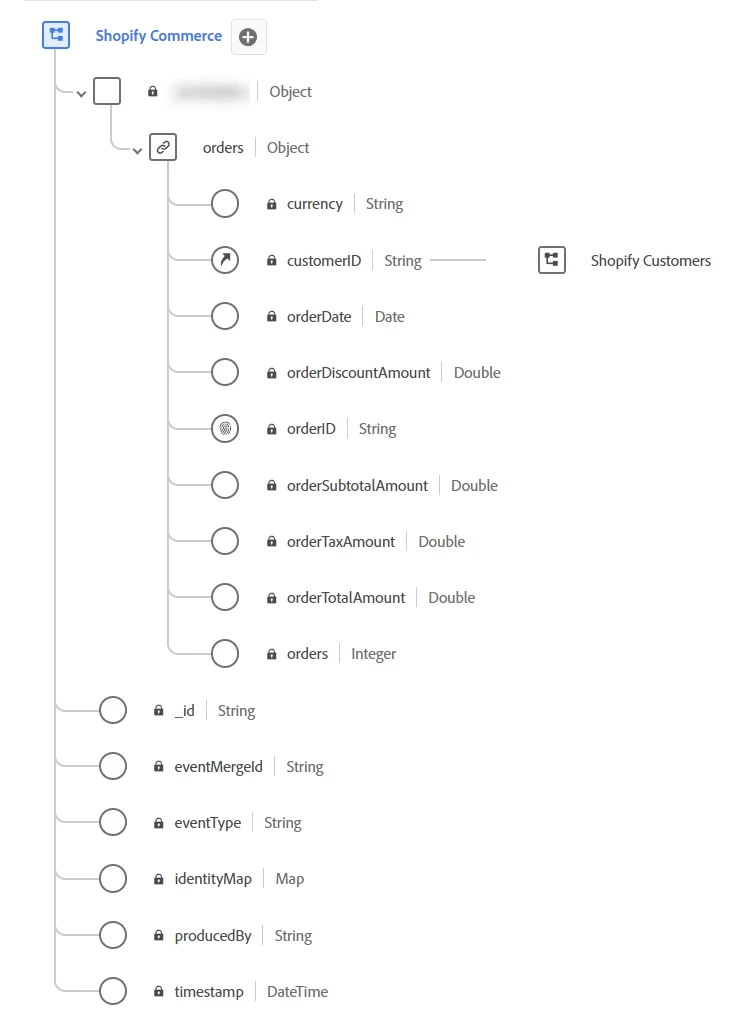Click the Double type of orderTaxAmount
This screenshot has height=1028, width=756.
(x=442, y=542)
